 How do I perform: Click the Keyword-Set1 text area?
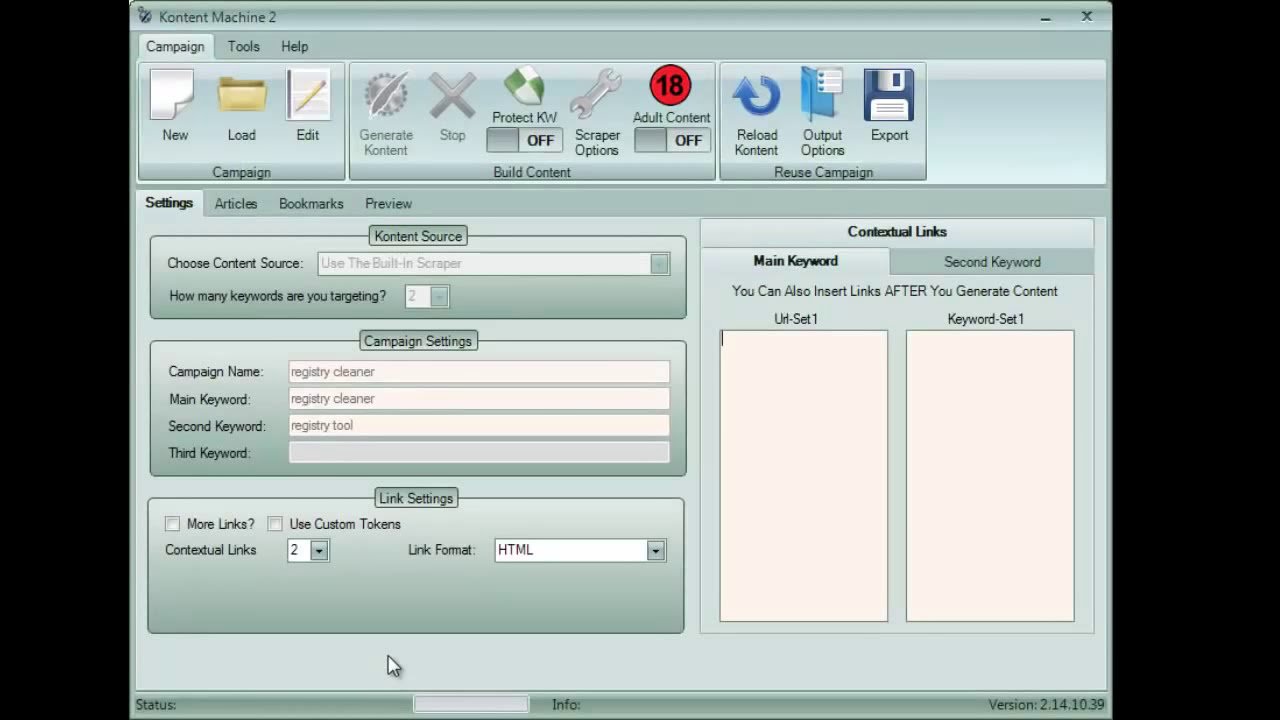point(990,476)
